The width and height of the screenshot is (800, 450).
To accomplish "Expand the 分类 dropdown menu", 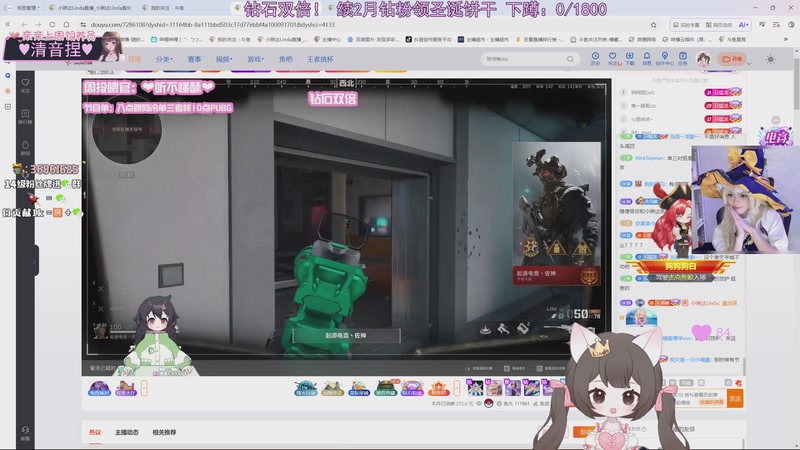I will coord(164,59).
